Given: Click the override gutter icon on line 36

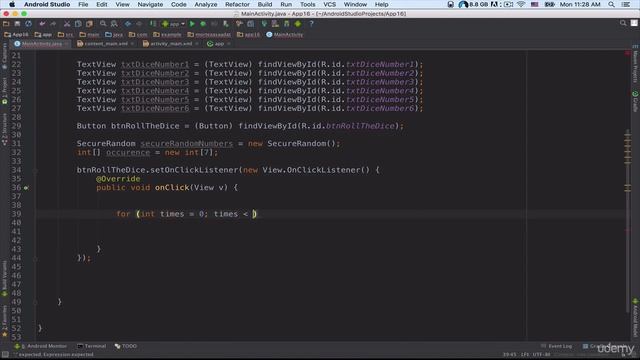Looking at the screenshot, I should pos(26,188).
